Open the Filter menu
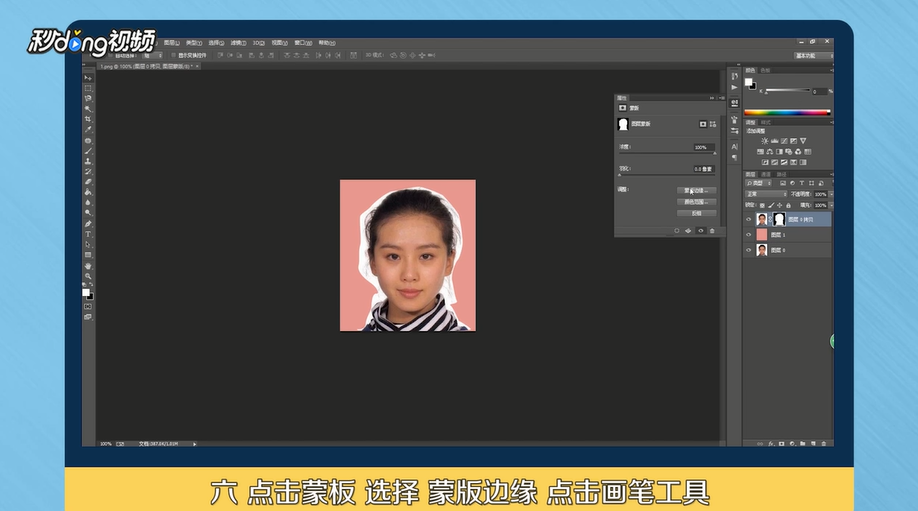This screenshot has height=511, width=918. coord(238,43)
